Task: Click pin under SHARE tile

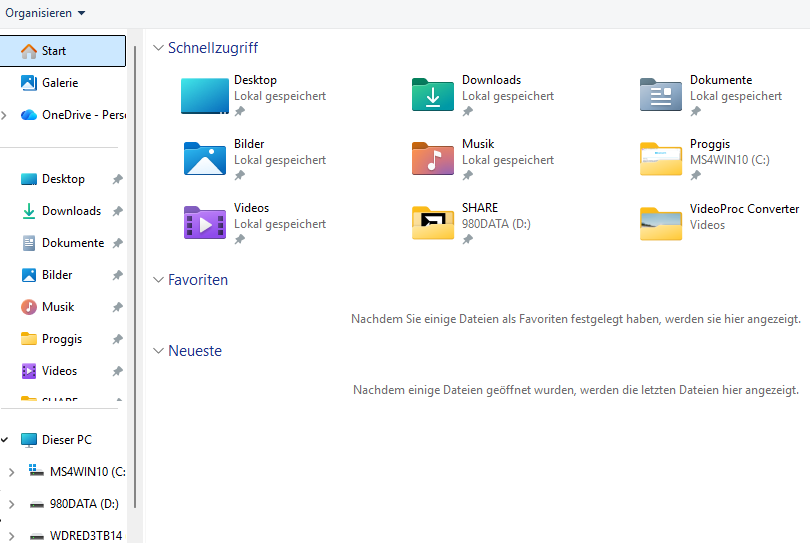Action: point(468,239)
